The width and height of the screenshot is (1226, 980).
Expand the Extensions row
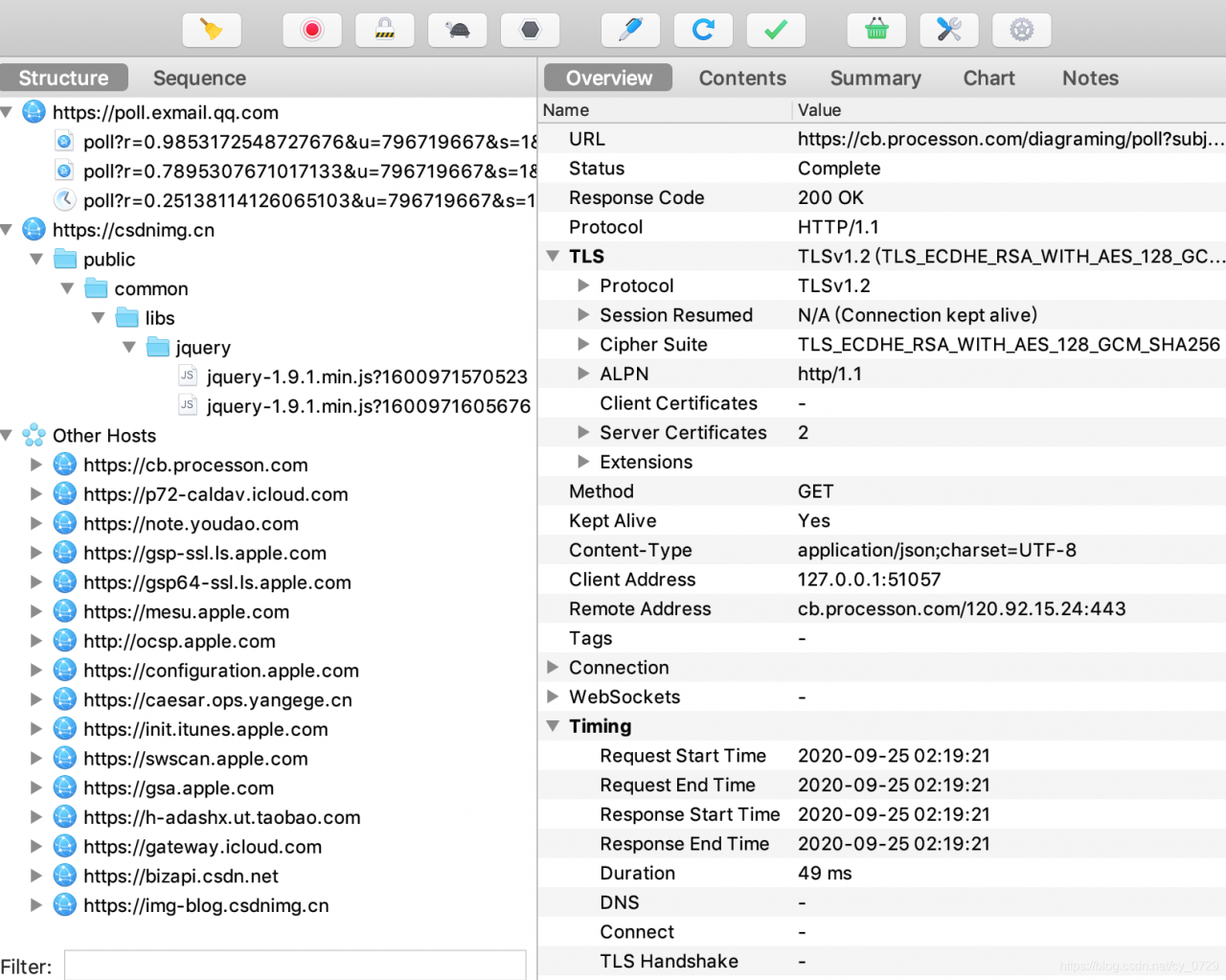click(583, 462)
